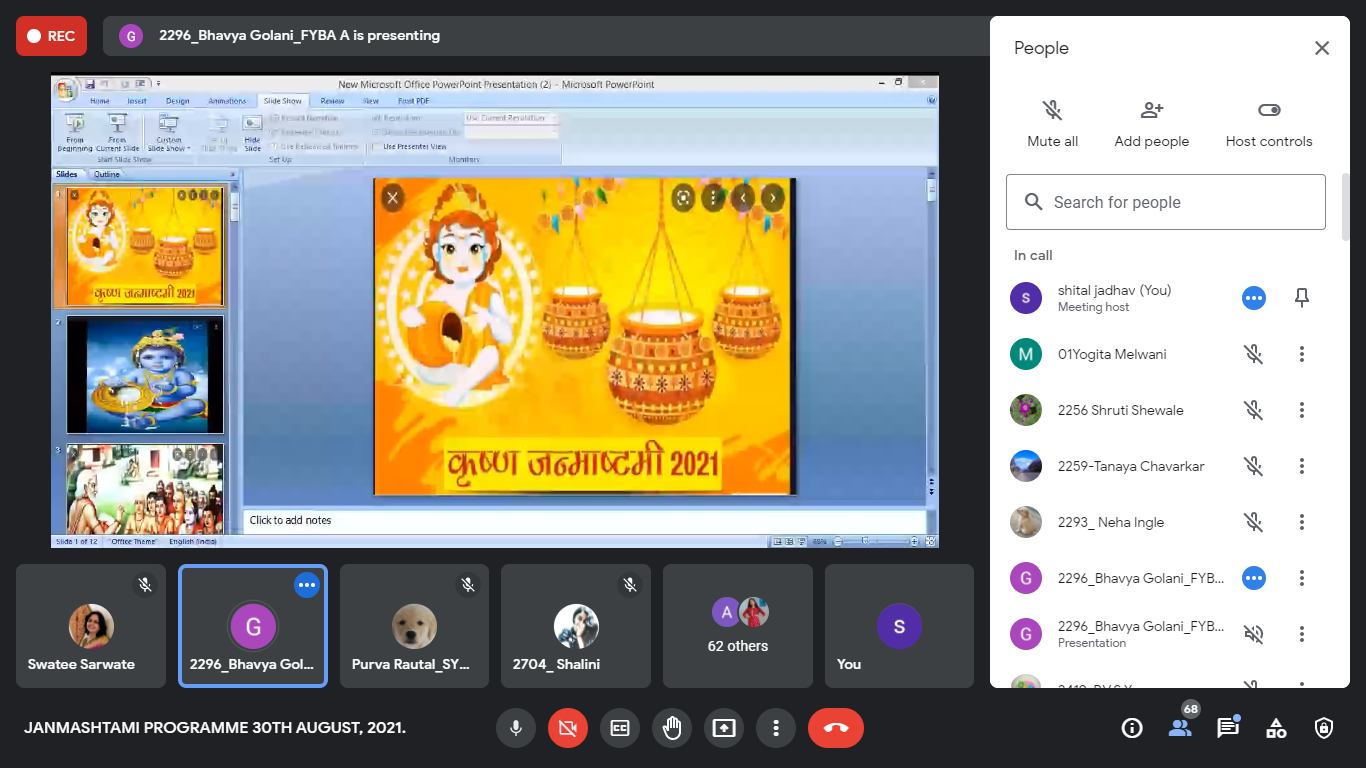Open the host controls shield icon
1366x768 pixels.
point(1324,728)
